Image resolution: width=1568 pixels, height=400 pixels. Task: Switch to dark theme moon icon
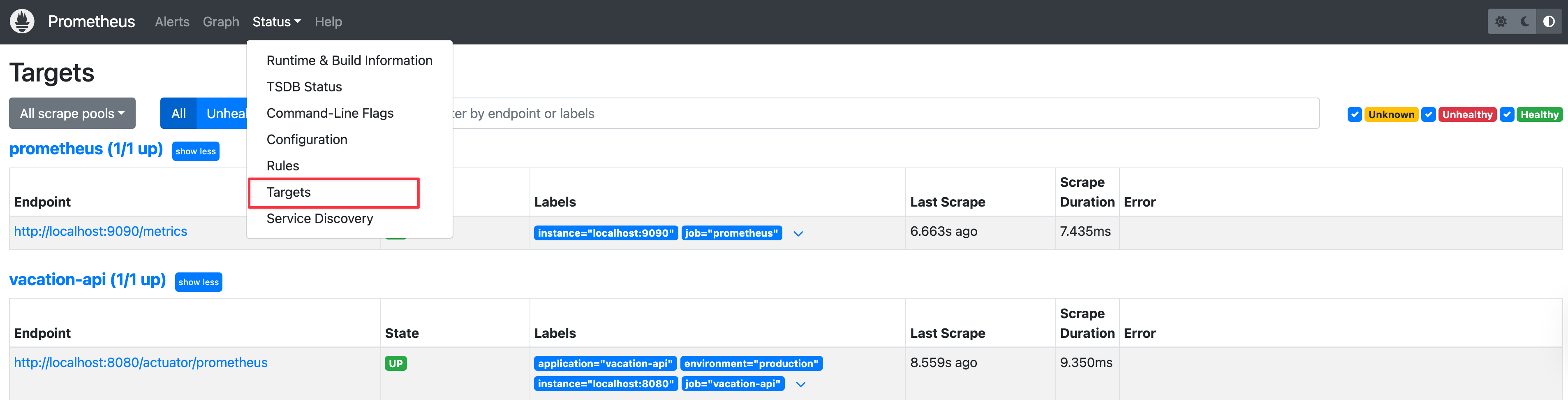1525,22
